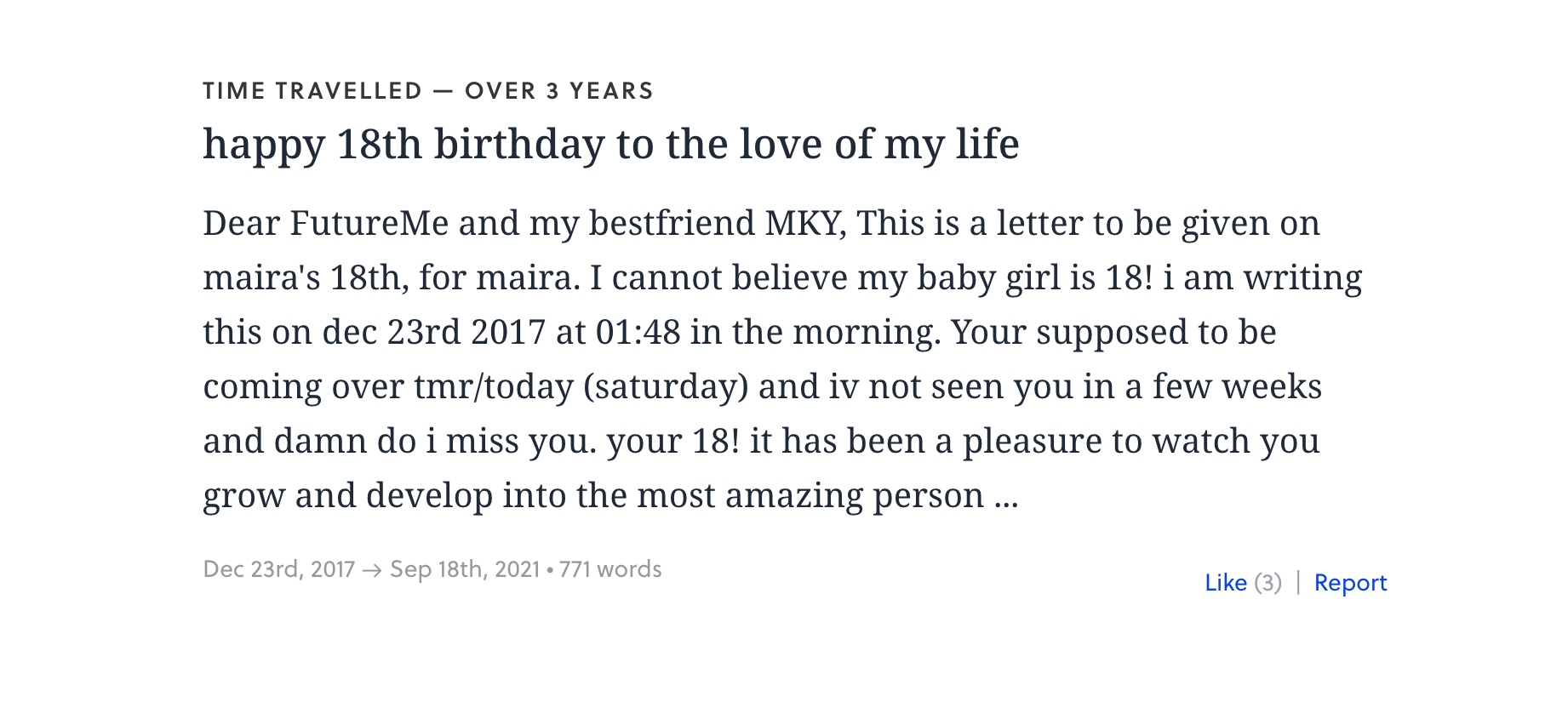Click the 'Dear FutureMe' opening words
The height and width of the screenshot is (725, 1568).
[x=325, y=223]
